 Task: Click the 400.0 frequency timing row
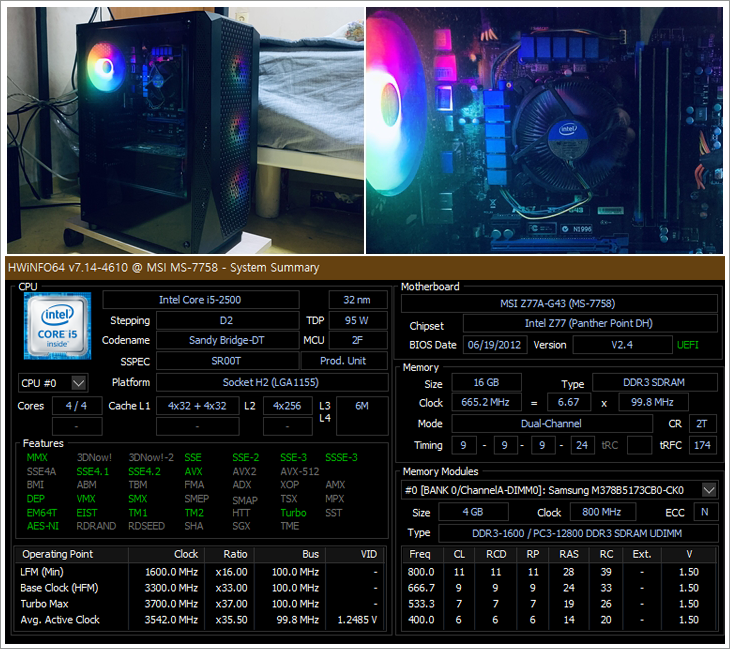click(558, 620)
